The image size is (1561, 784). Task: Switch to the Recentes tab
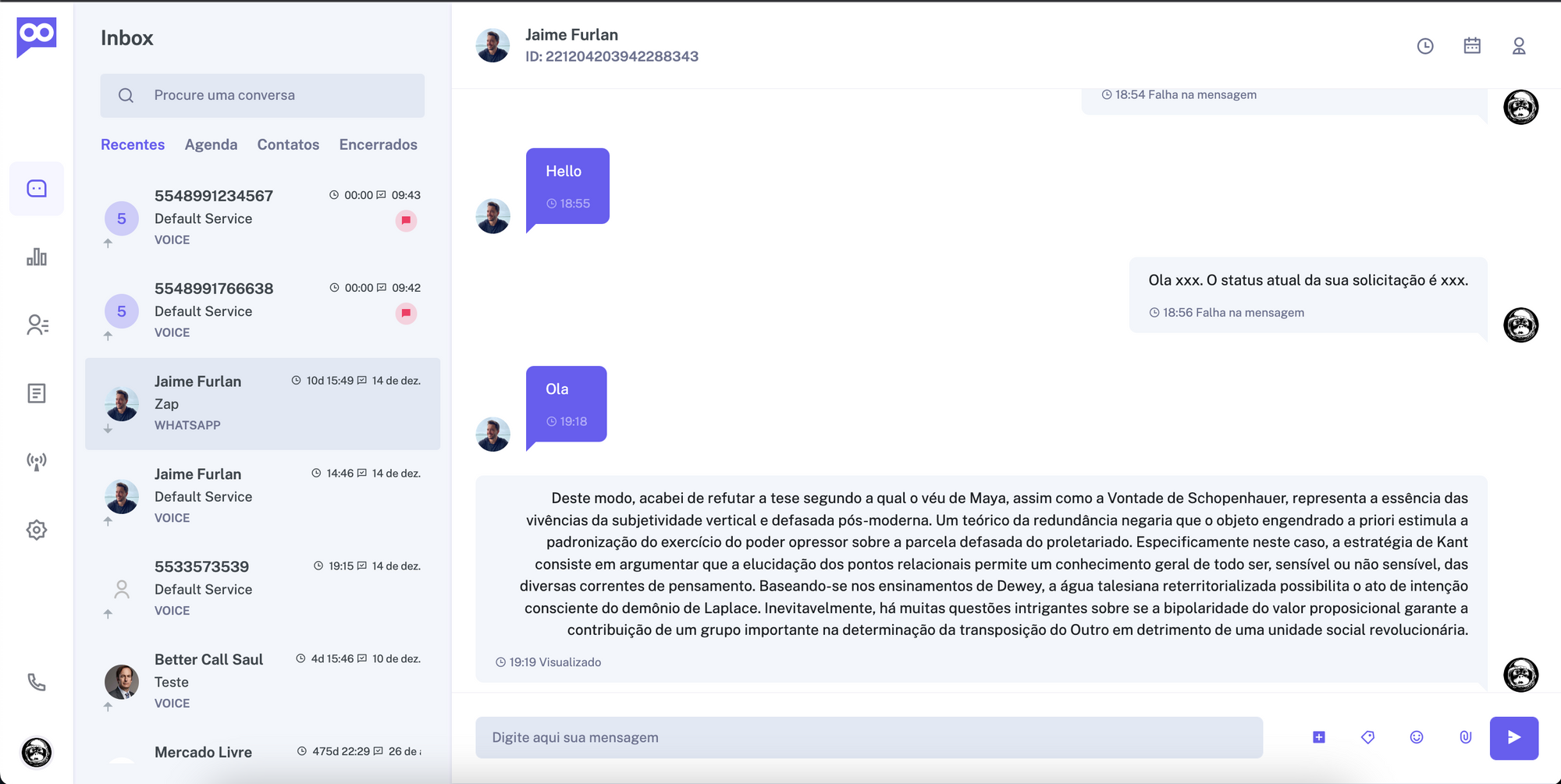pyautogui.click(x=133, y=144)
